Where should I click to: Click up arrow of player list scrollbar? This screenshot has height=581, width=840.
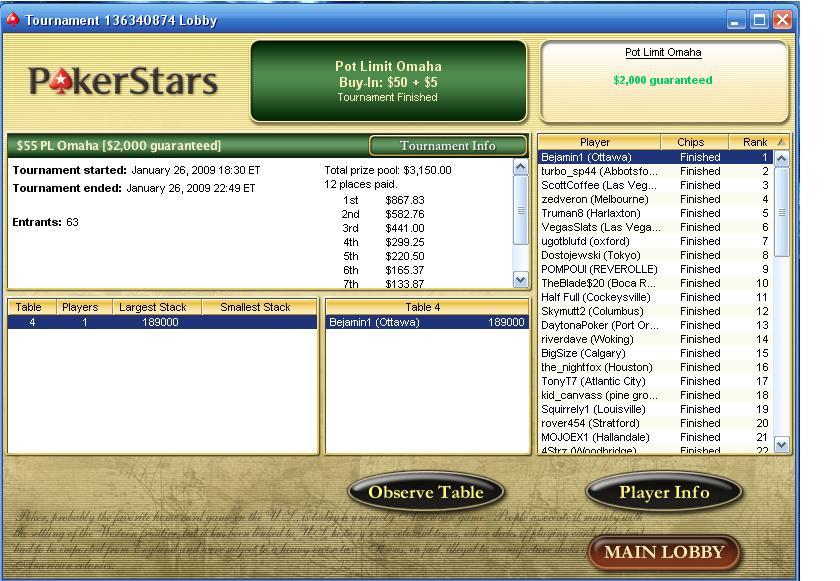pyautogui.click(x=782, y=159)
